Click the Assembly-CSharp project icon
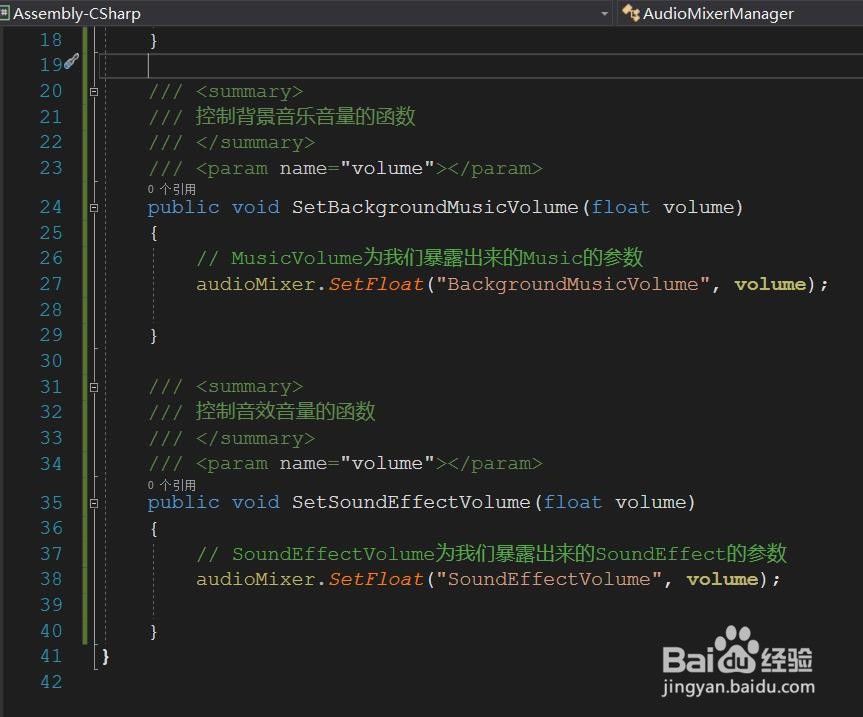The width and height of the screenshot is (863, 717). [5, 13]
